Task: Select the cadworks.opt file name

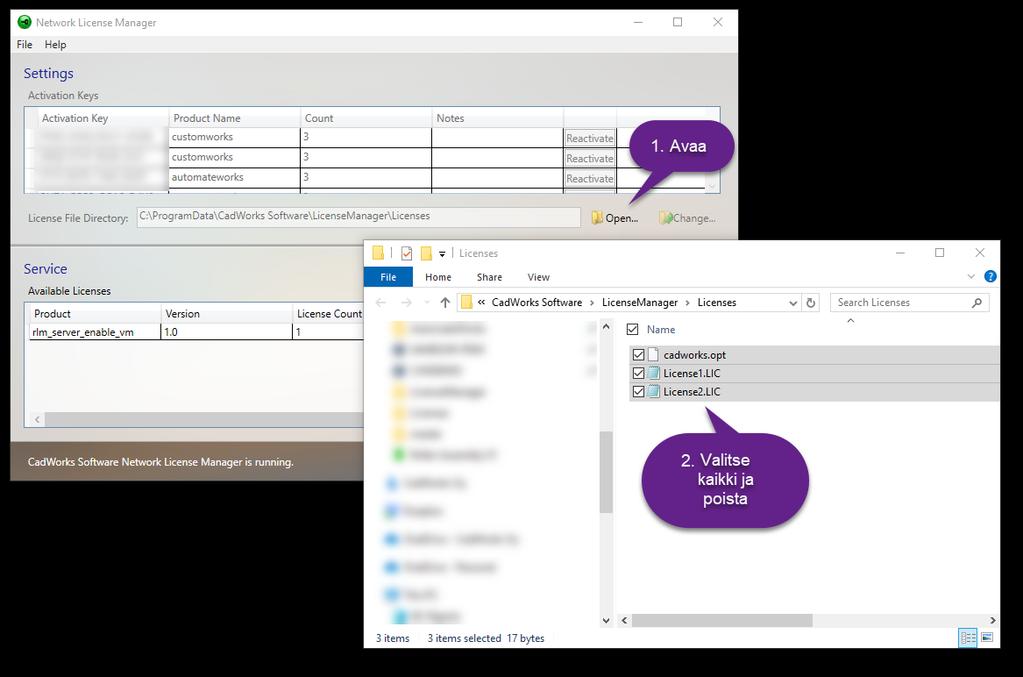Action: pos(694,355)
